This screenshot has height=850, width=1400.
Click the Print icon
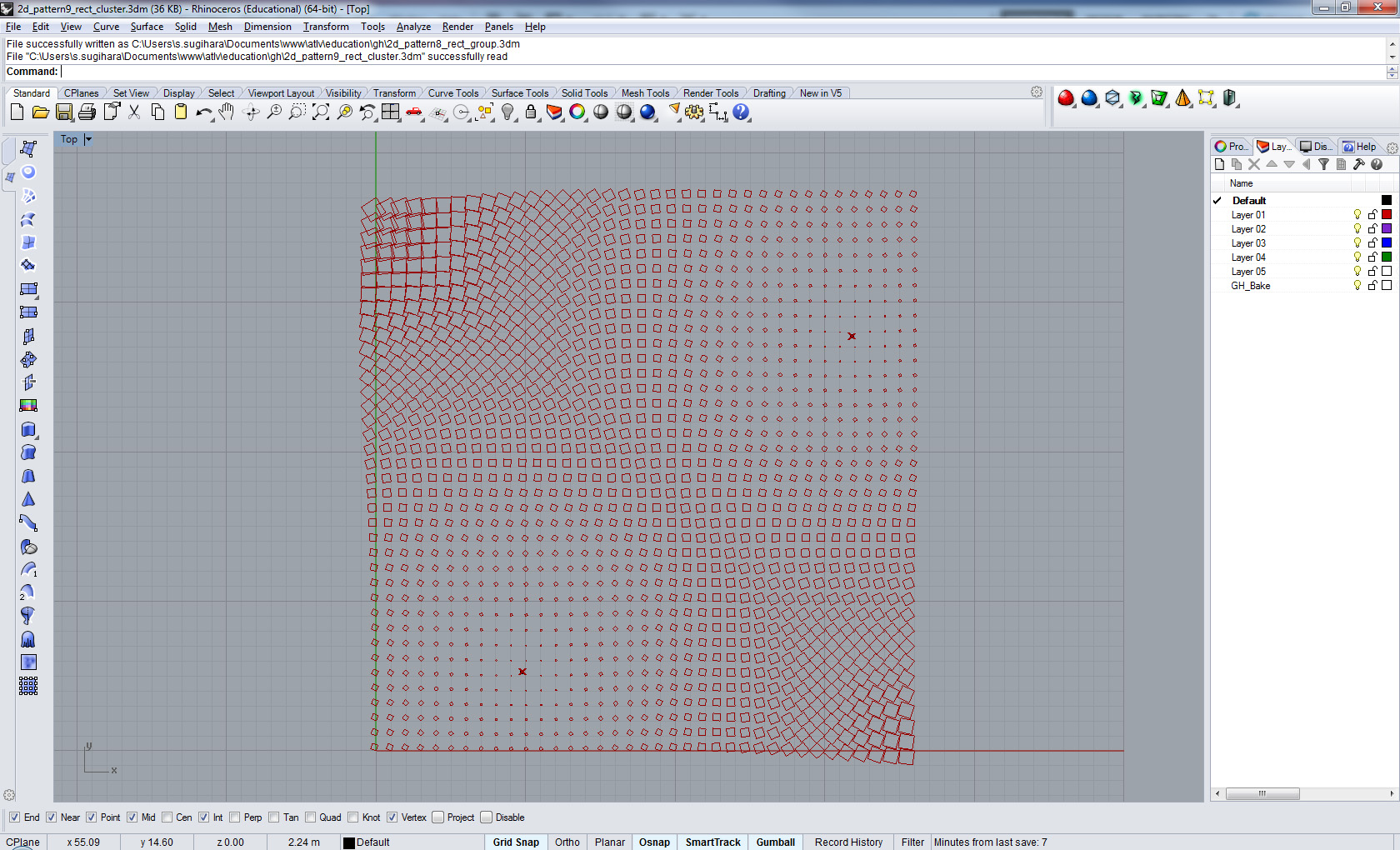pos(87,112)
